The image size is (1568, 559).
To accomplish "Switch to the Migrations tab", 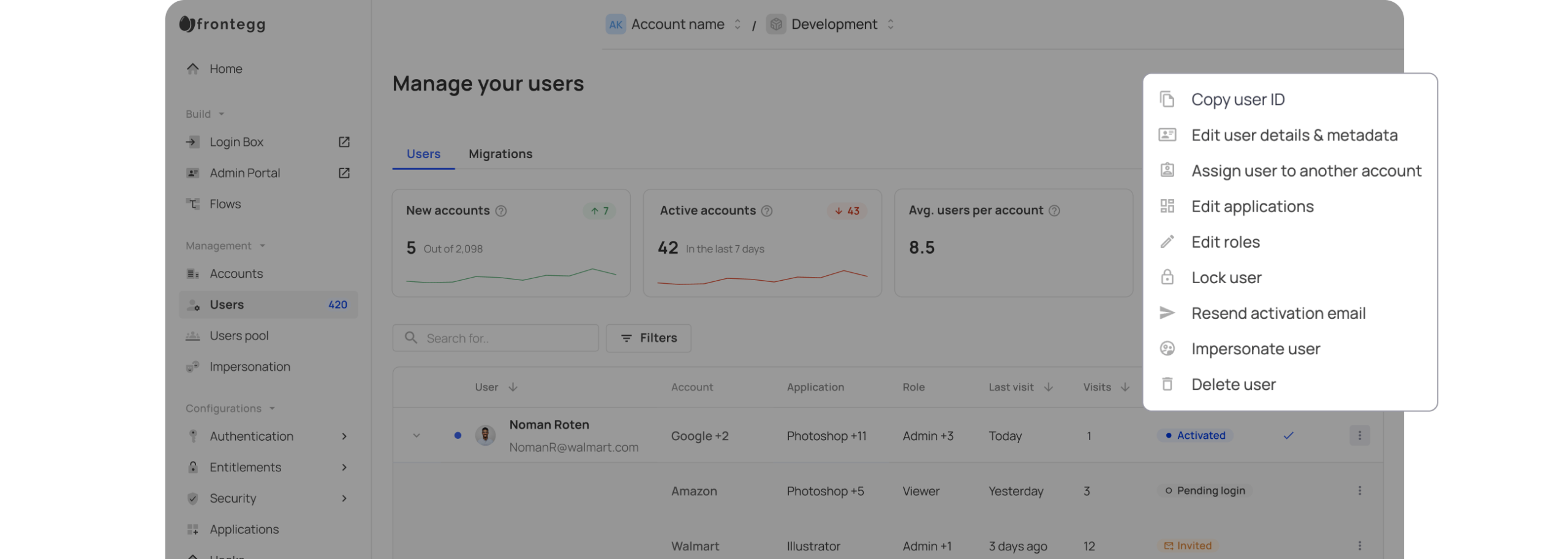I will pos(500,154).
